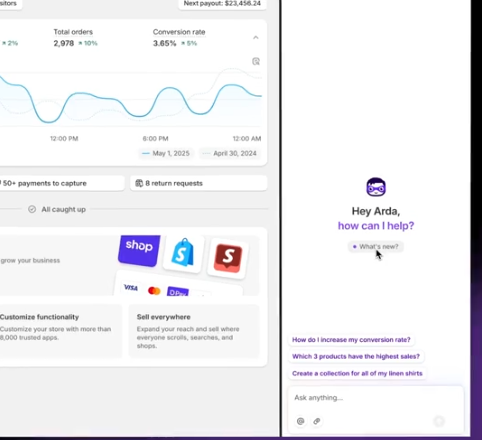
Task: Click the chart magnifier icon above the graph
Action: pos(256,61)
